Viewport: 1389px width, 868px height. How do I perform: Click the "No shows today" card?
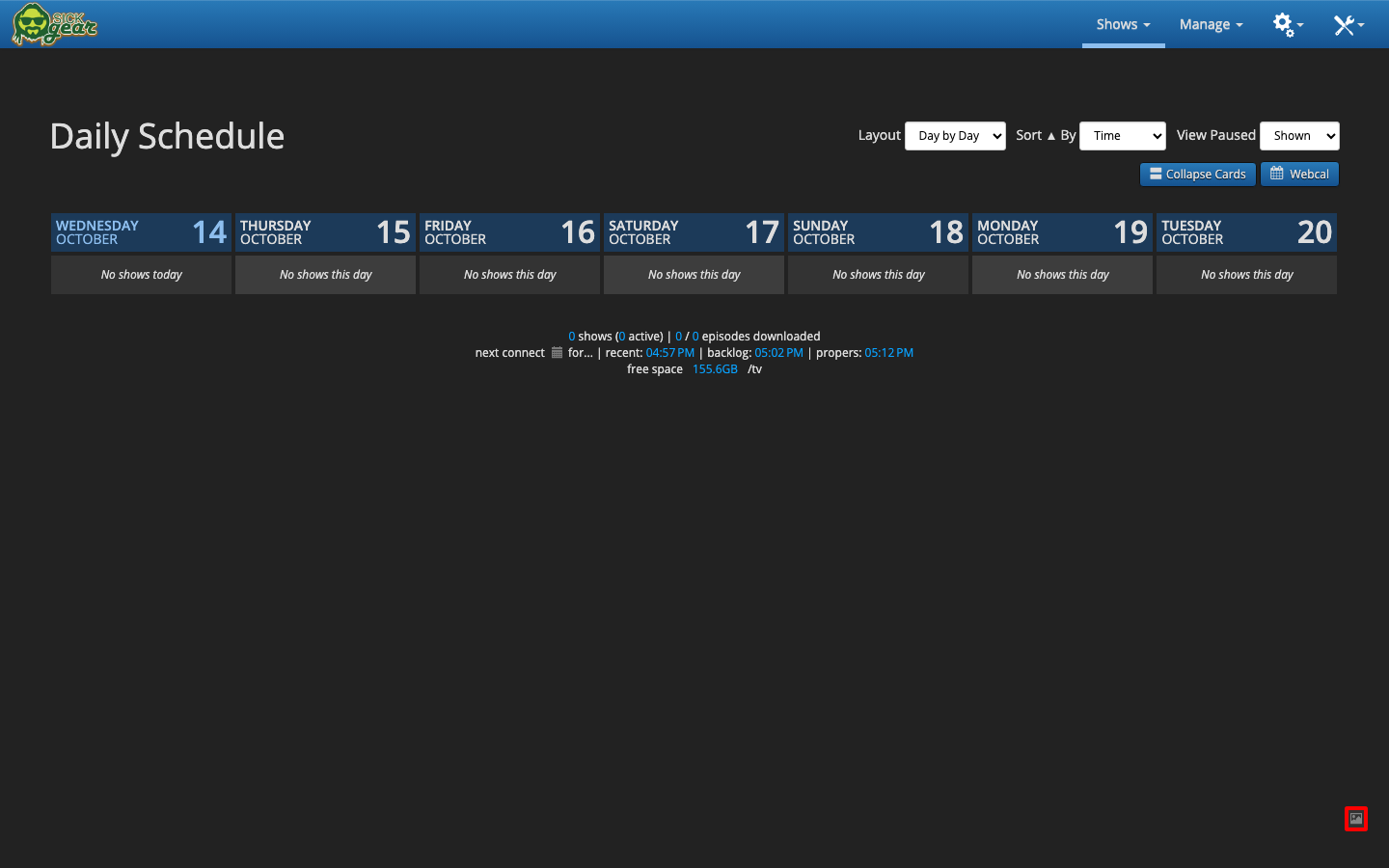[141, 275]
